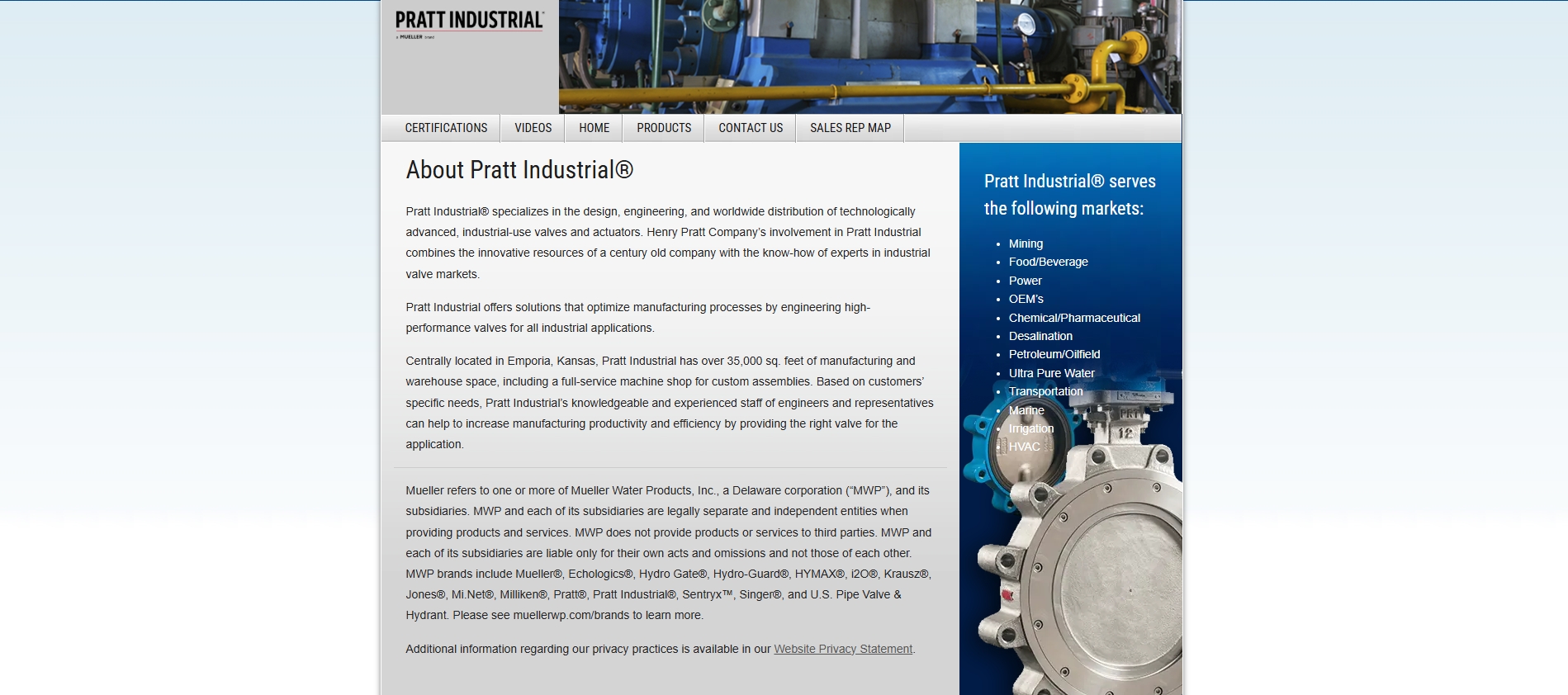Open the Sales Rep Map page
Viewport: 1568px width, 695px height.
[x=850, y=128]
